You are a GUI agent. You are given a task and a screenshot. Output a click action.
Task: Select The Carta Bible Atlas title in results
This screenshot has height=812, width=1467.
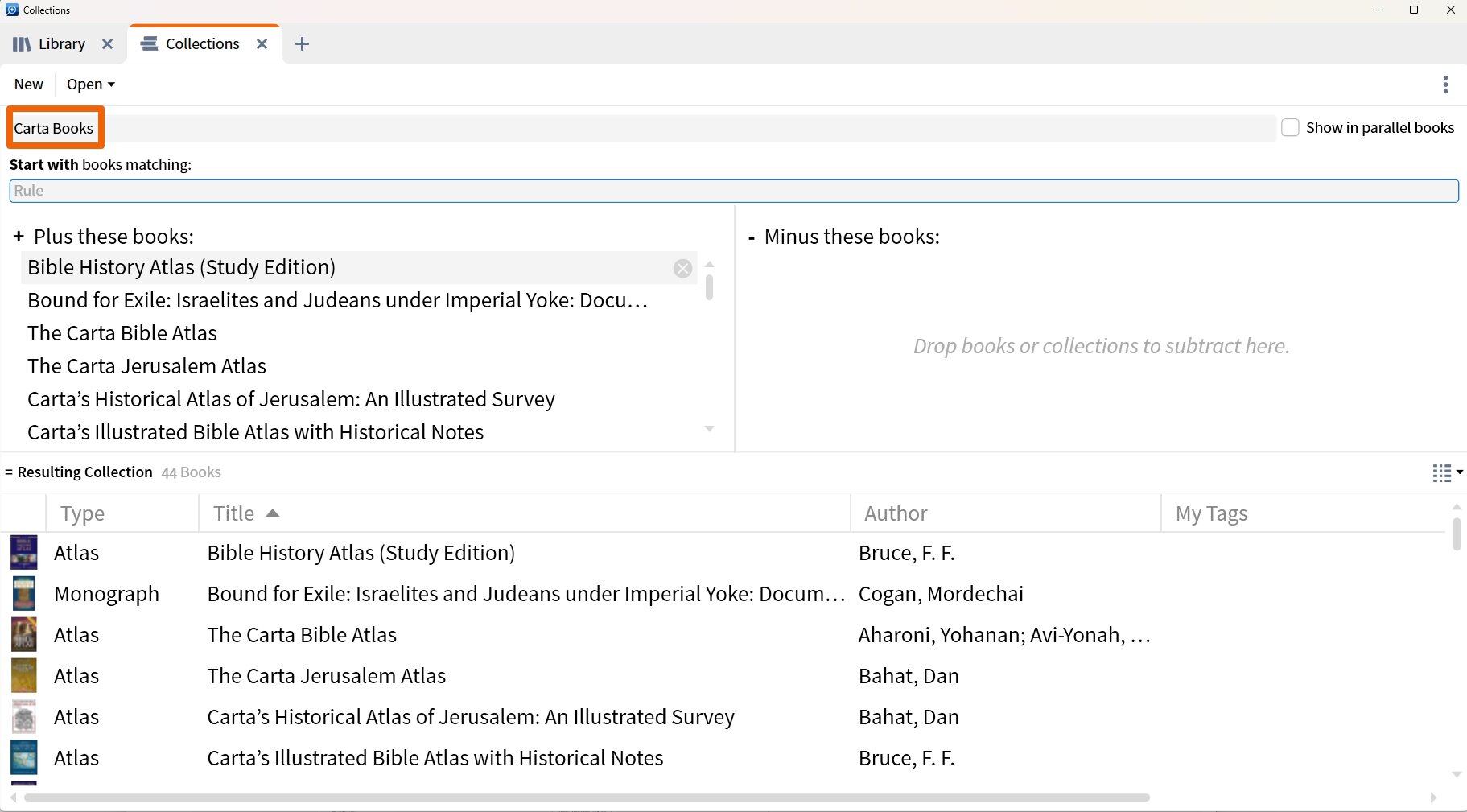point(302,635)
